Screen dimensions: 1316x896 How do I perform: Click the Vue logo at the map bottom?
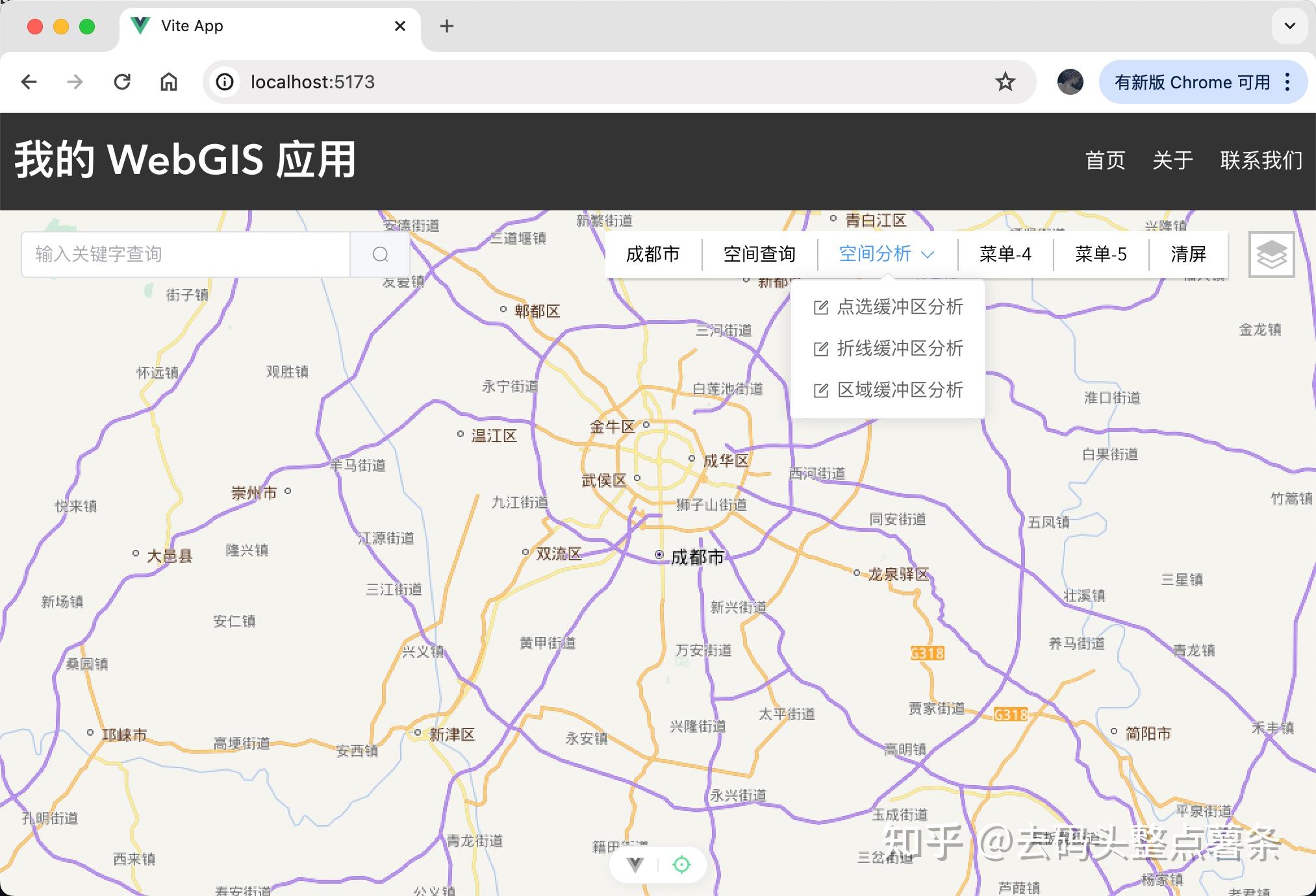pos(635,864)
